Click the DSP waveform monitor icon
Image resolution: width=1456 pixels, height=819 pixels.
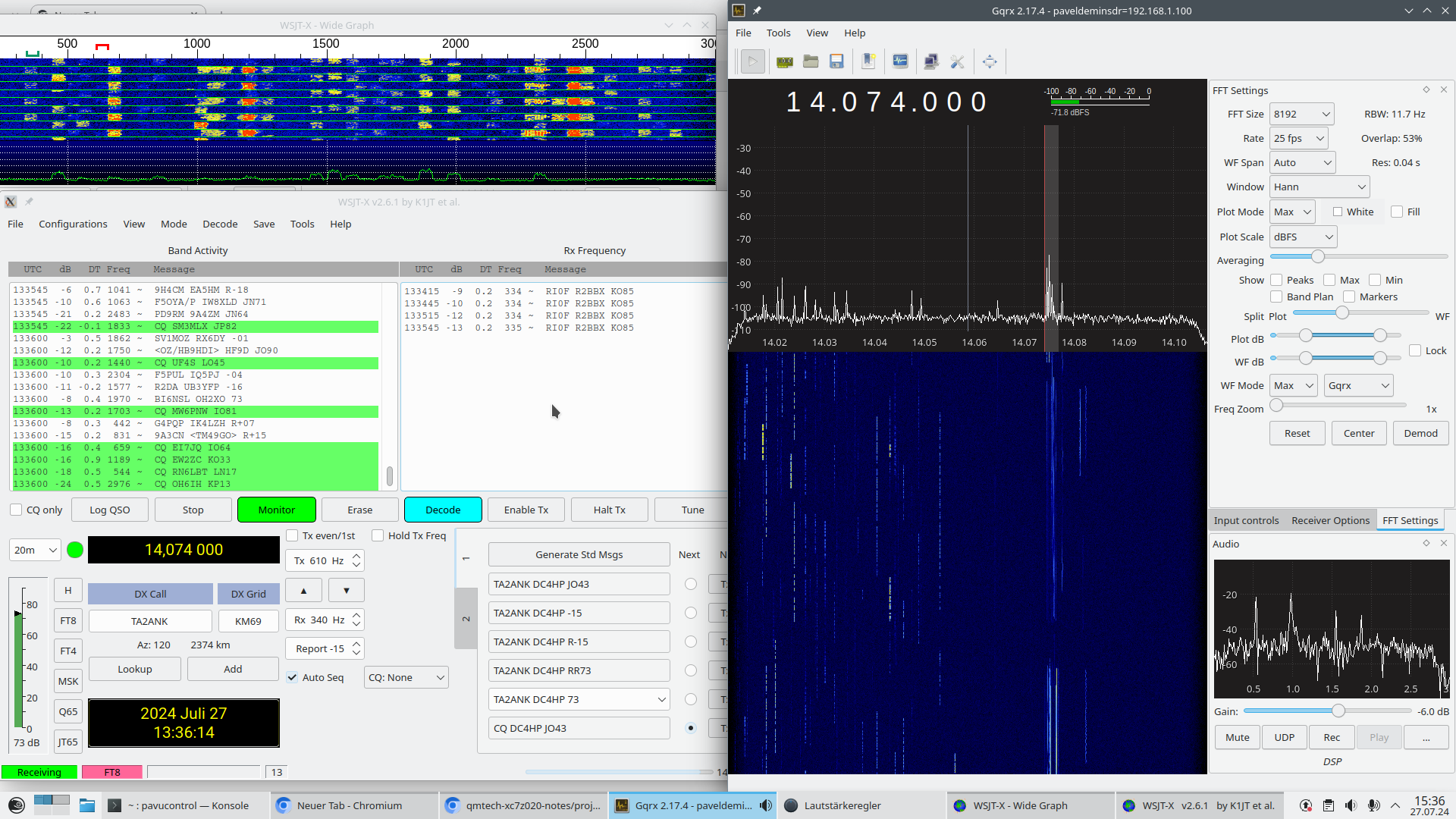[900, 61]
